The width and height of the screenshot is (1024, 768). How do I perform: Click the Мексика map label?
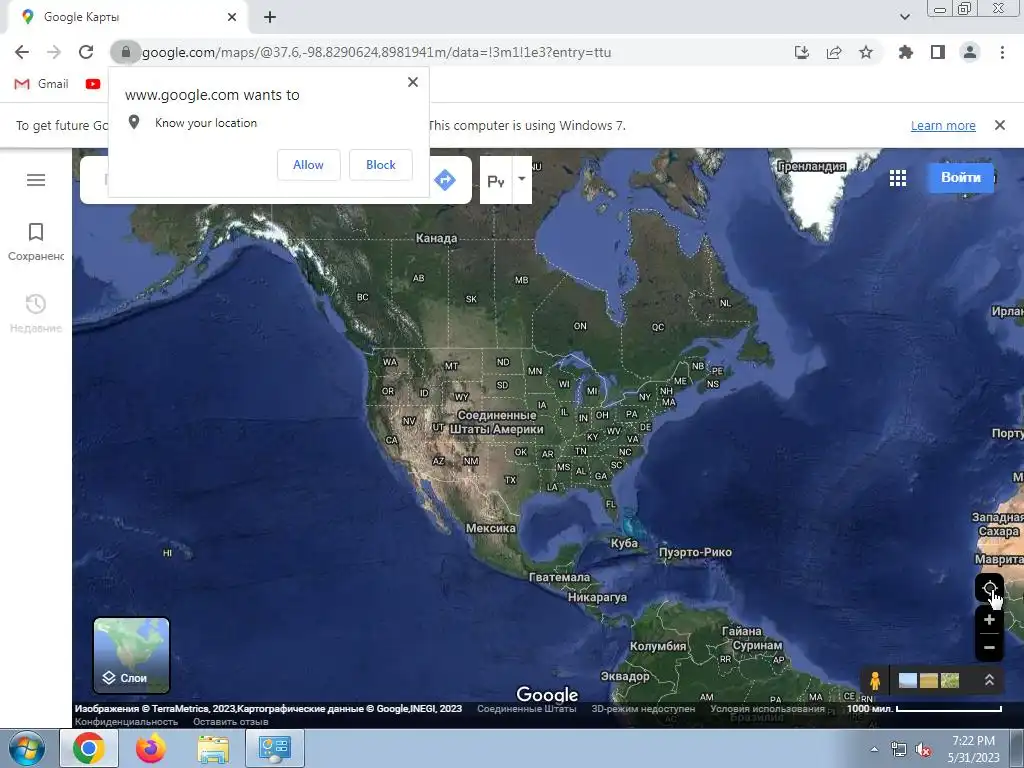(x=490, y=528)
